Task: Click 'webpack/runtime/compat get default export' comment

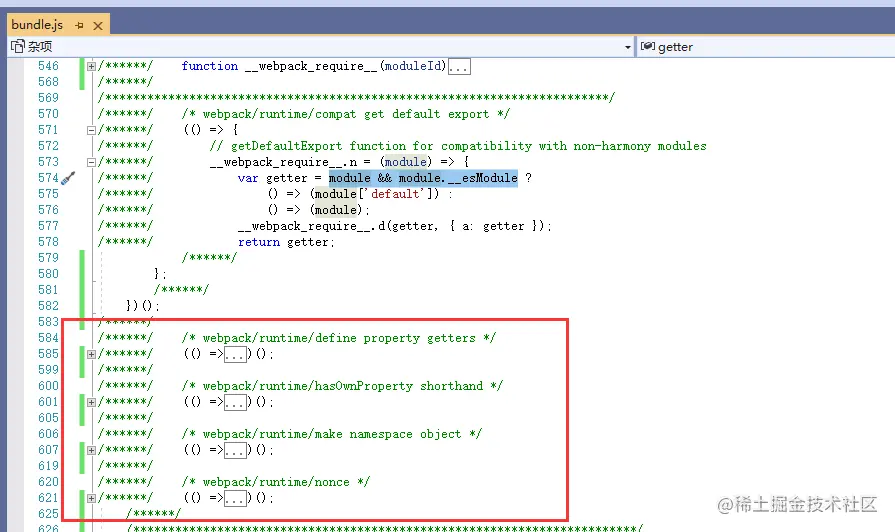Action: [x=345, y=114]
